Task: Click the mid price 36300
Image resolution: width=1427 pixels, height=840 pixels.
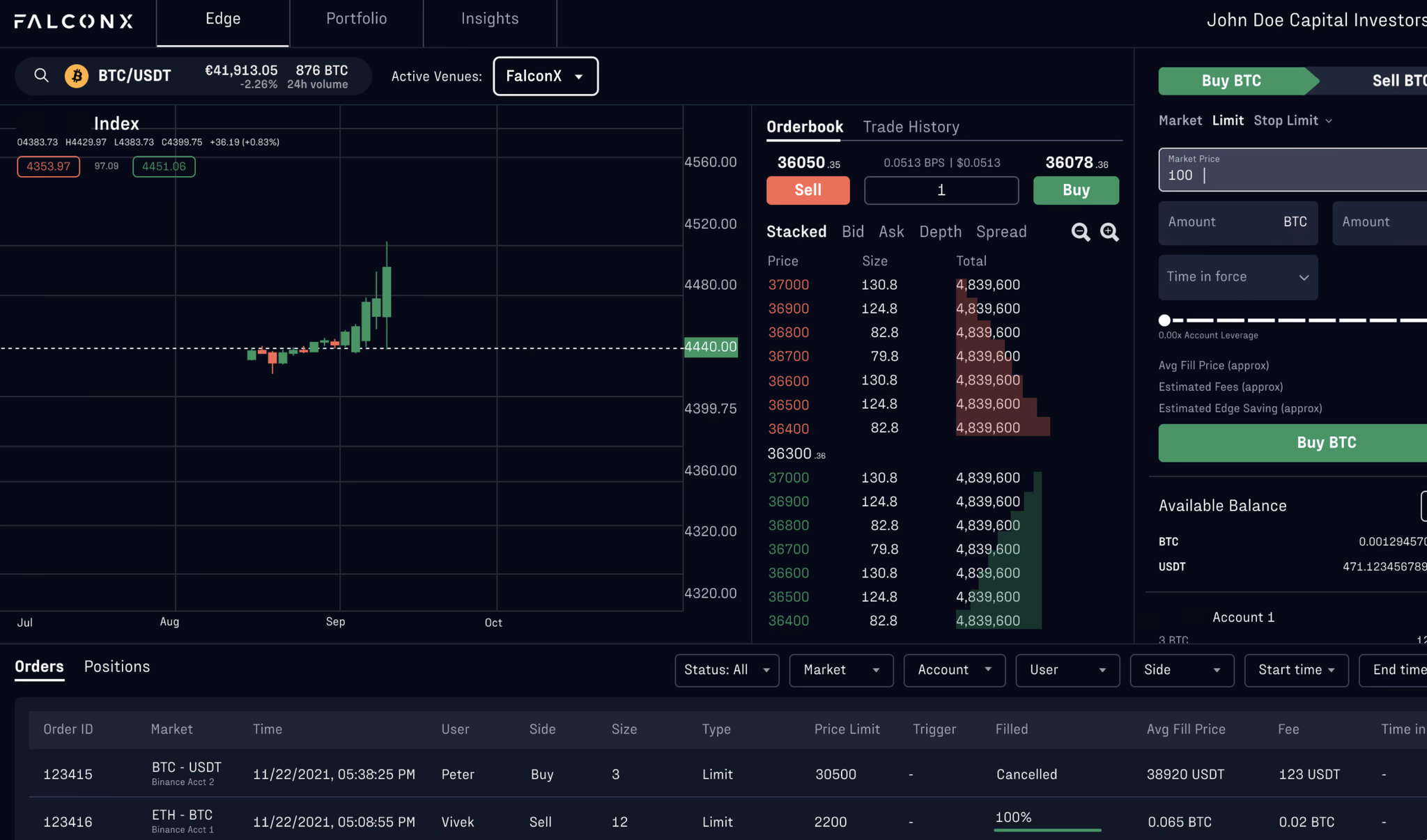Action: (x=796, y=454)
